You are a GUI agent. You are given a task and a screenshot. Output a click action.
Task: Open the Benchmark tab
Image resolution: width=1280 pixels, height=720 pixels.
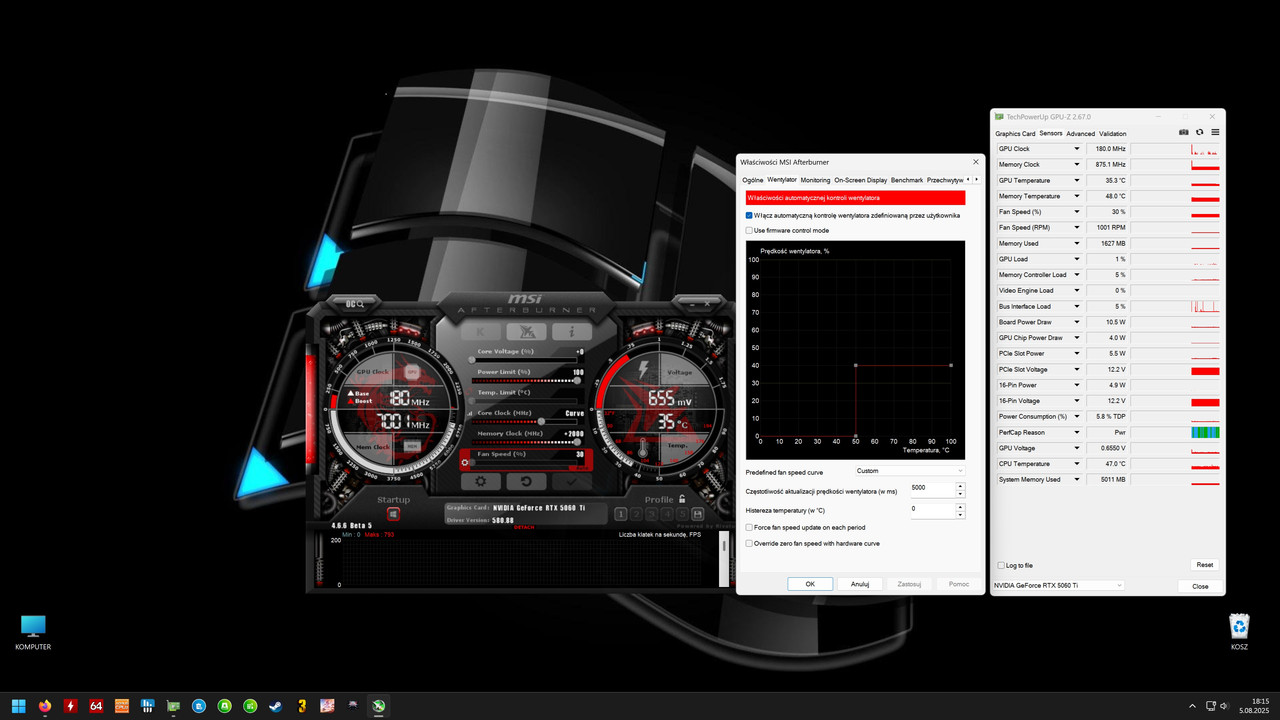(x=907, y=180)
